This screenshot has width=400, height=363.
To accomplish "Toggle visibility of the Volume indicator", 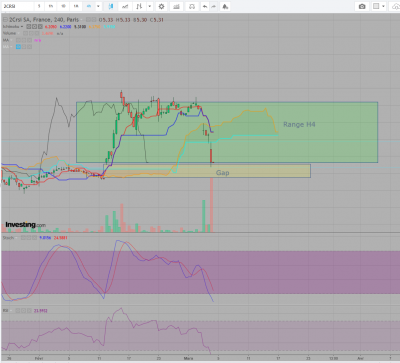I will (25, 33).
